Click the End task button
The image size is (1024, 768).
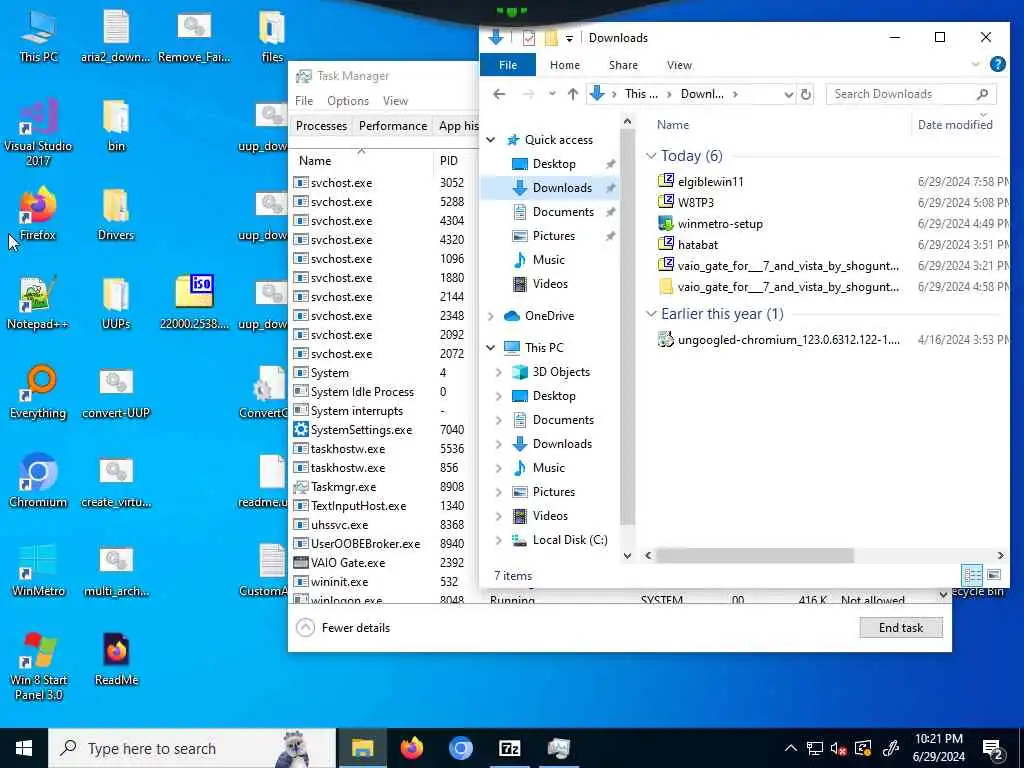tap(901, 628)
